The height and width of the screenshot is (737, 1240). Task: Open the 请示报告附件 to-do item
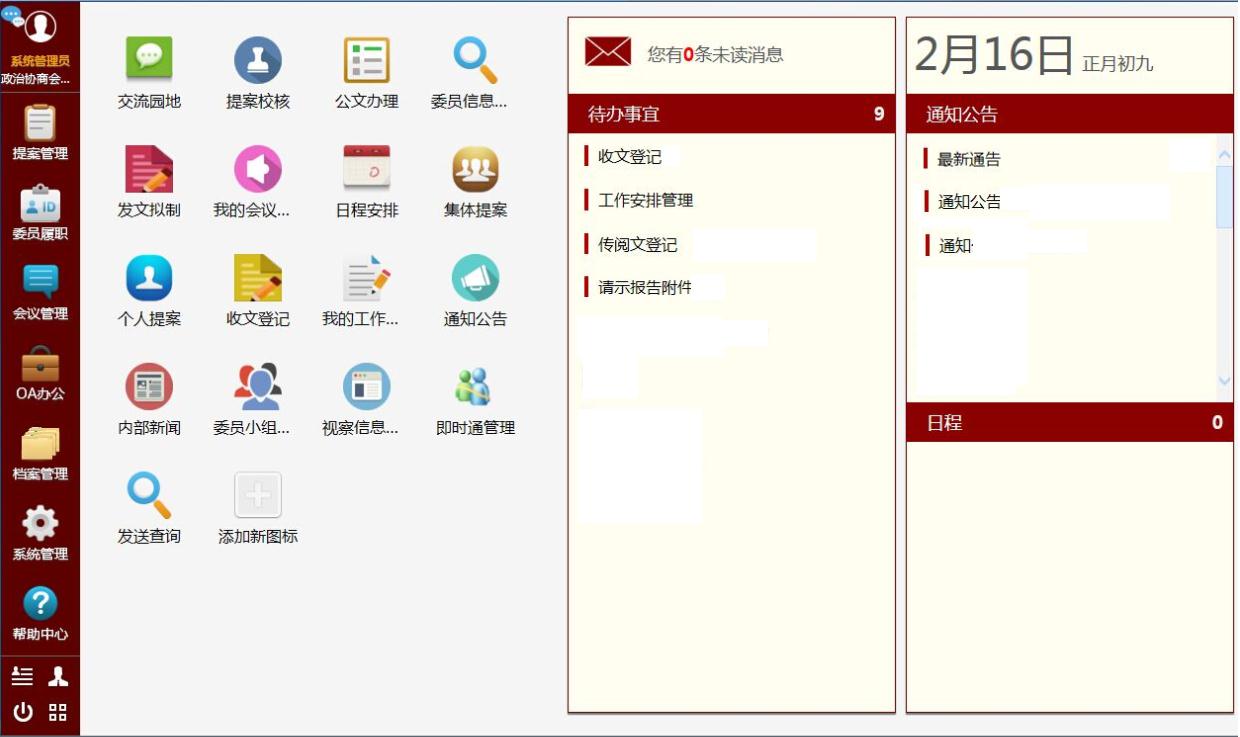point(646,288)
